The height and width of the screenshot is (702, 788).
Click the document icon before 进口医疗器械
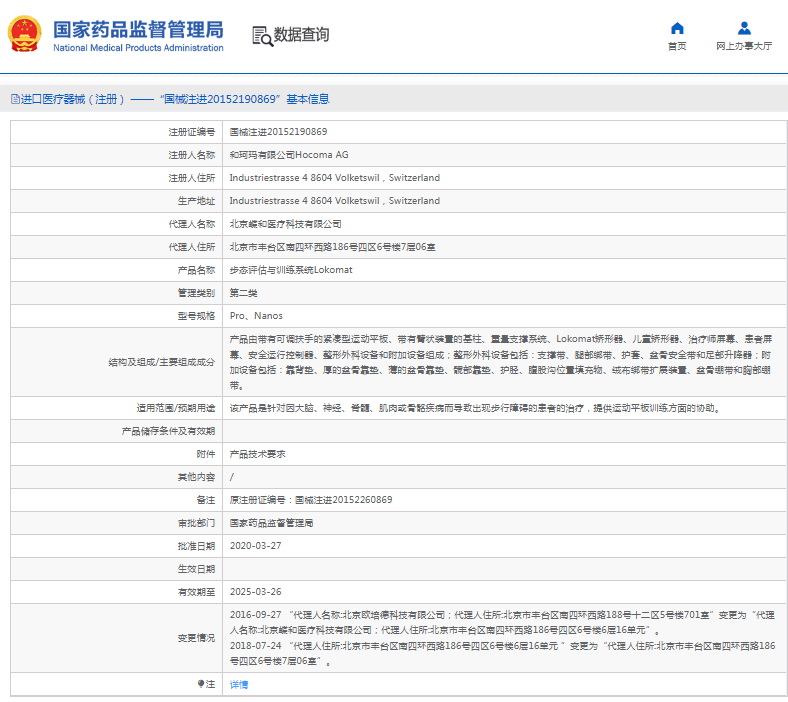point(14,99)
